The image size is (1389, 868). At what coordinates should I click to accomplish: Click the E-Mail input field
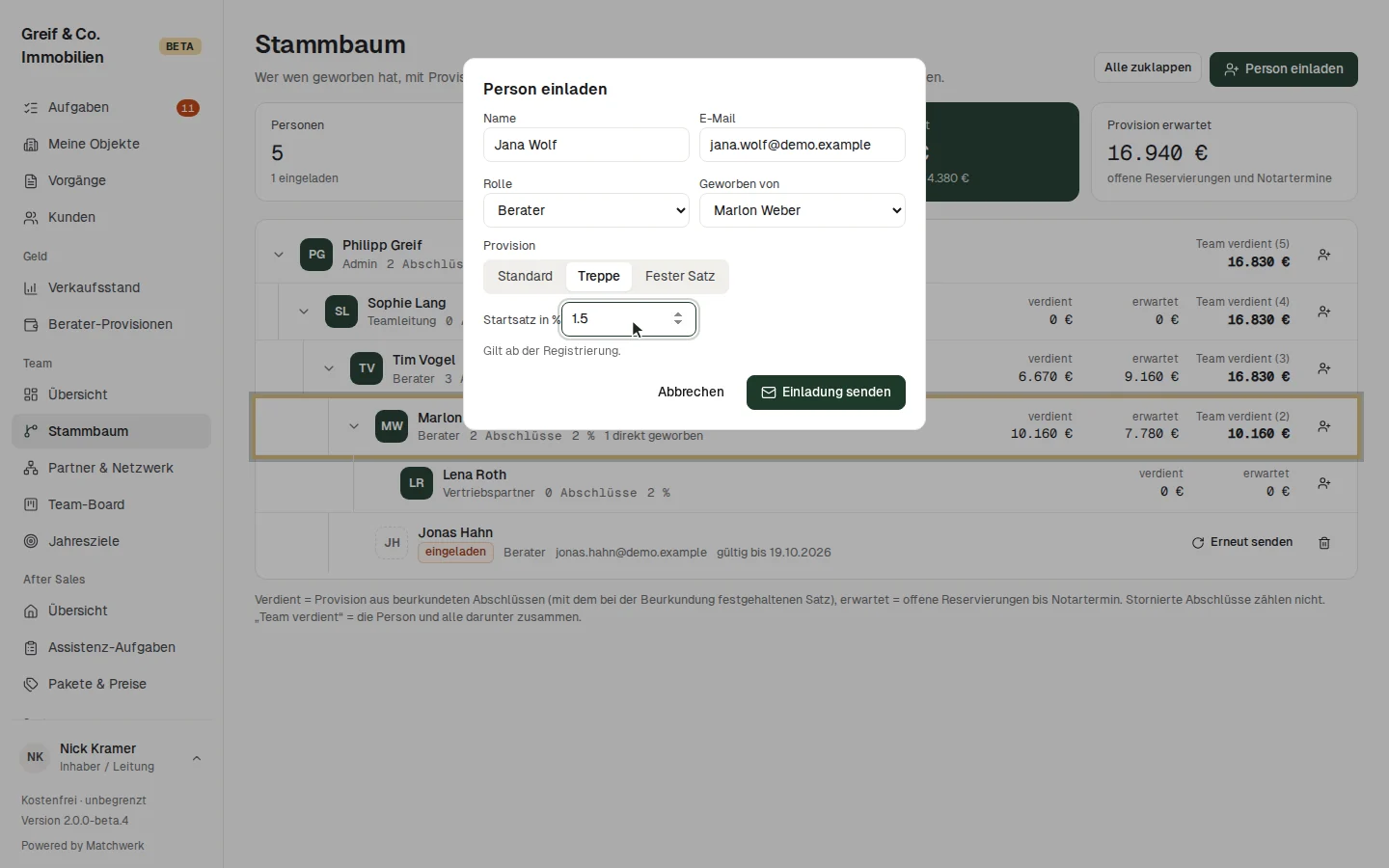tap(803, 145)
